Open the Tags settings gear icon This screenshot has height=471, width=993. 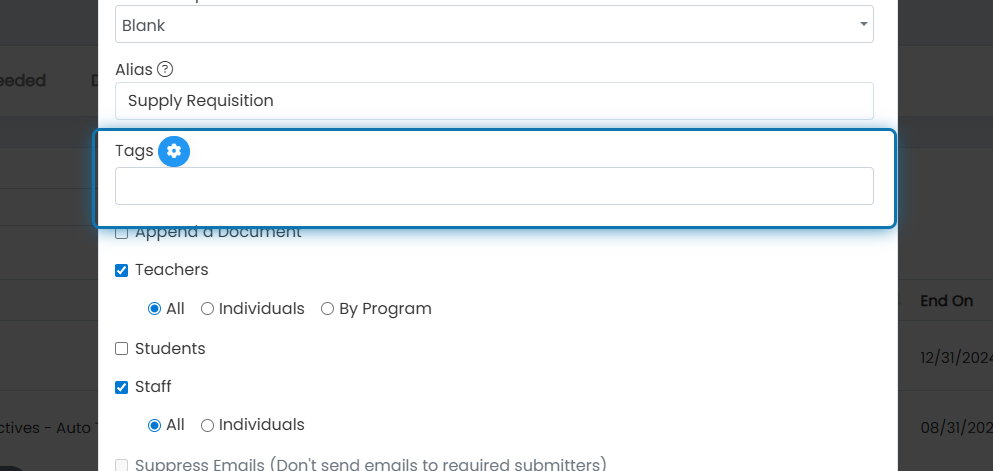(x=174, y=151)
